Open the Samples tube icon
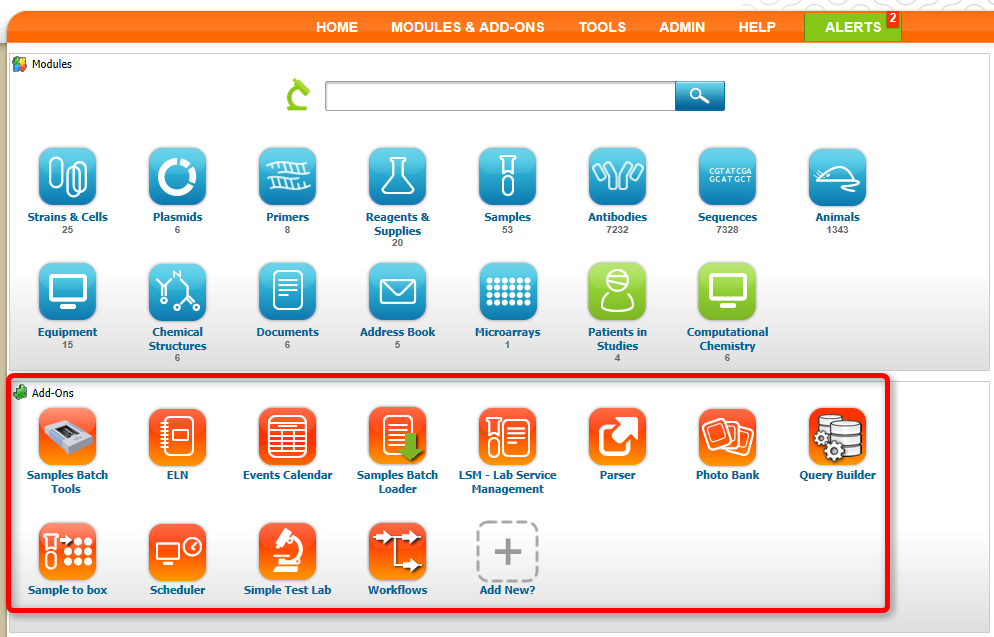 click(x=507, y=177)
